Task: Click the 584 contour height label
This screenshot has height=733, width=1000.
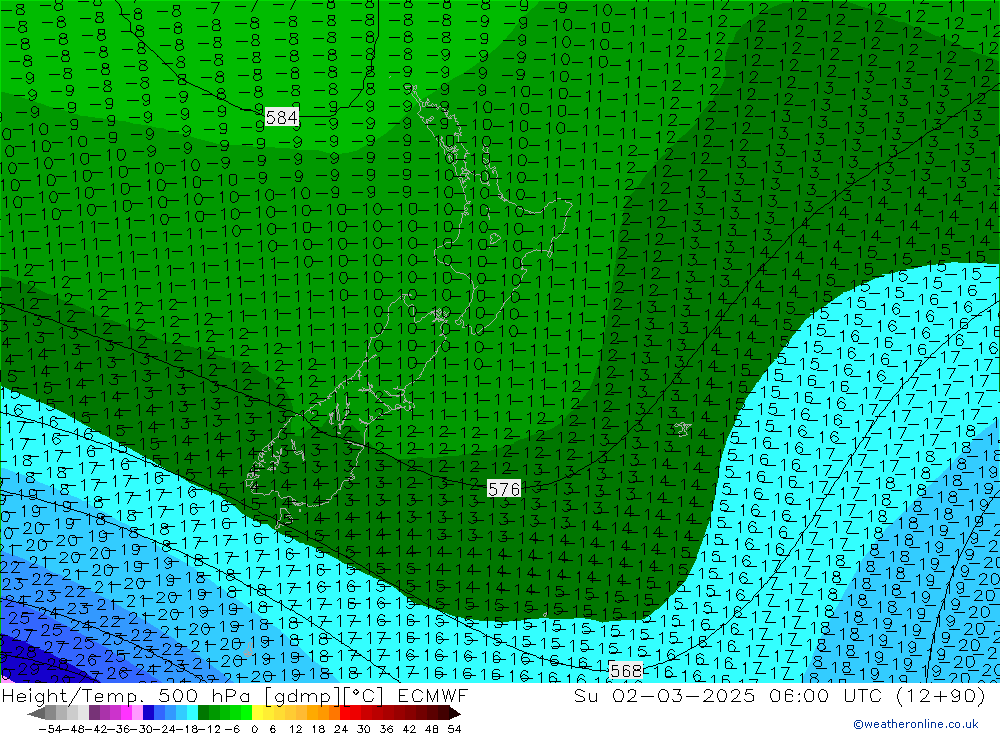Action: [x=281, y=117]
